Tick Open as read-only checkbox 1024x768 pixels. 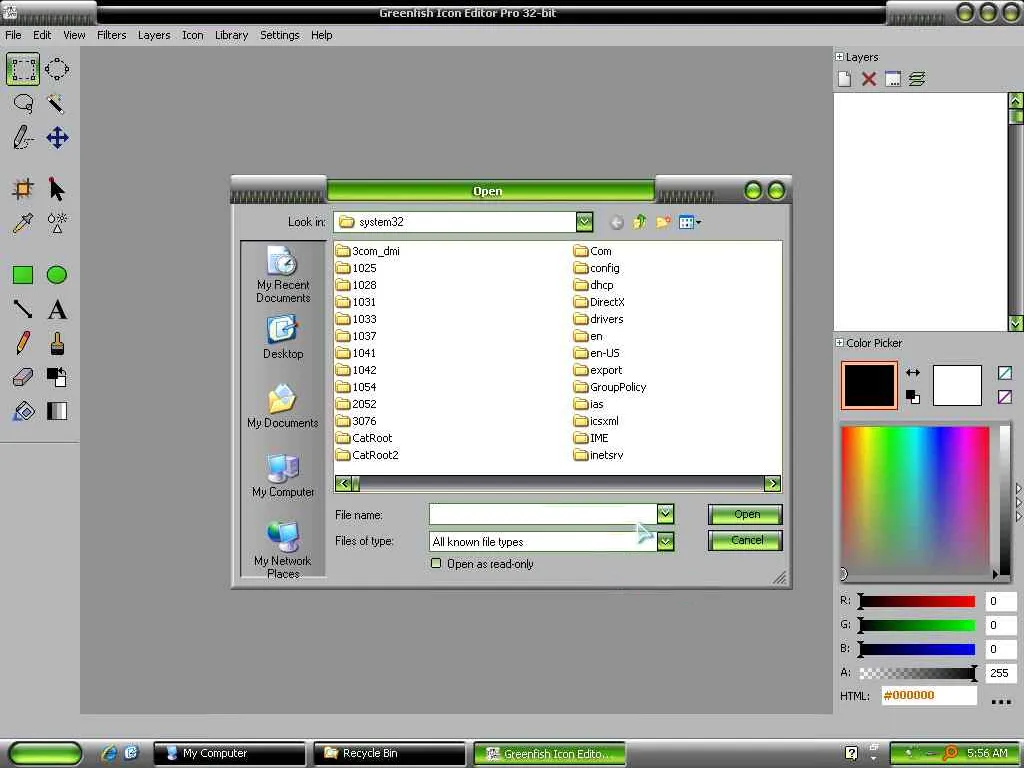436,563
